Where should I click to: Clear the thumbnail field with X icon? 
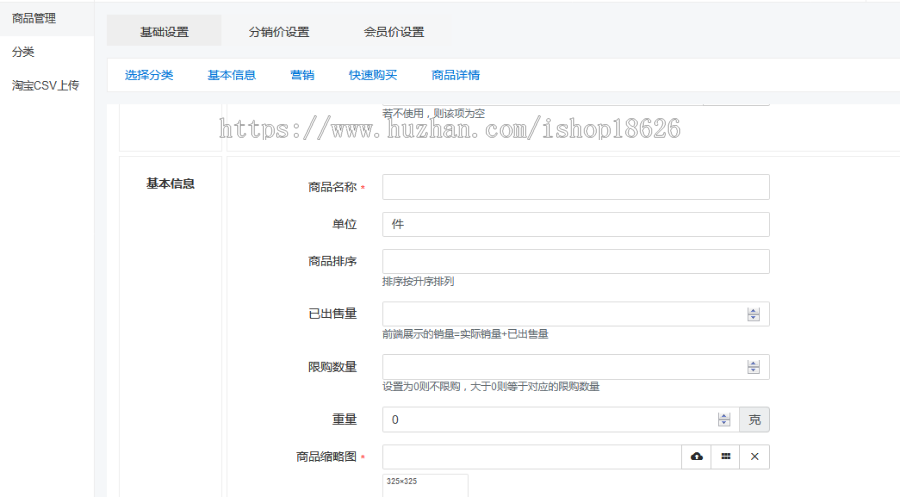pyautogui.click(x=755, y=457)
